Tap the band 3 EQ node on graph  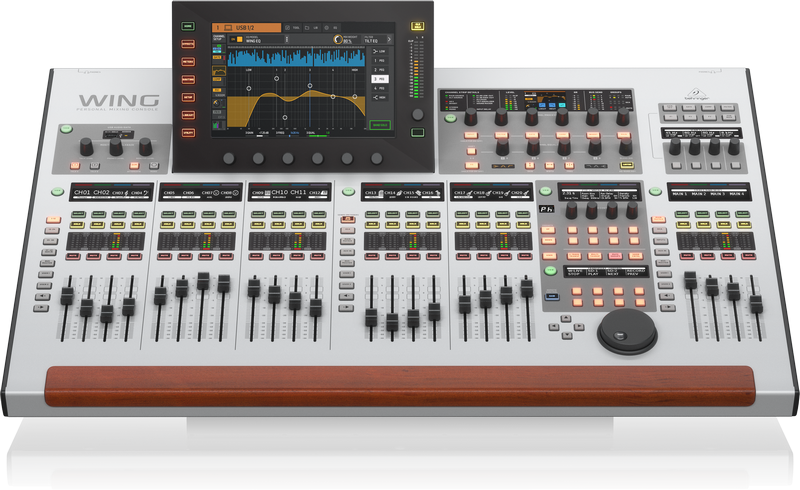[x=310, y=86]
